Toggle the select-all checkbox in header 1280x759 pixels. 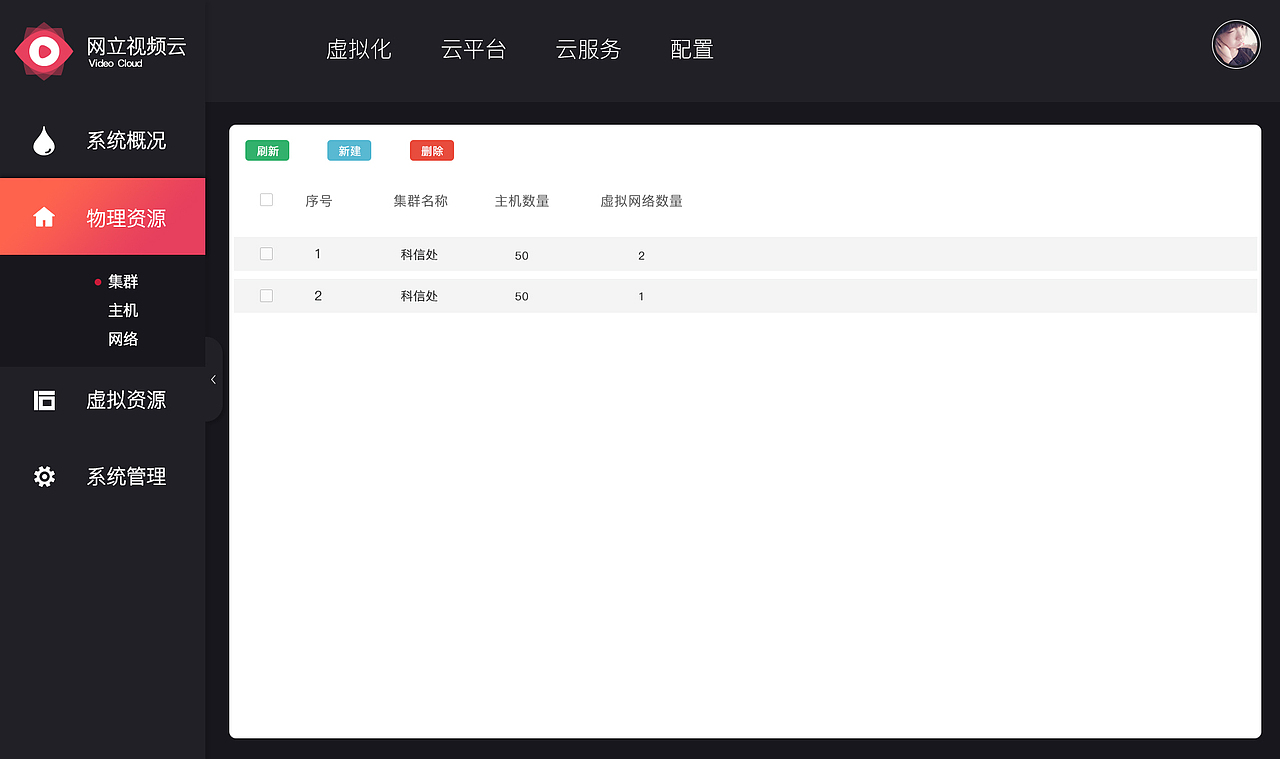[266, 200]
